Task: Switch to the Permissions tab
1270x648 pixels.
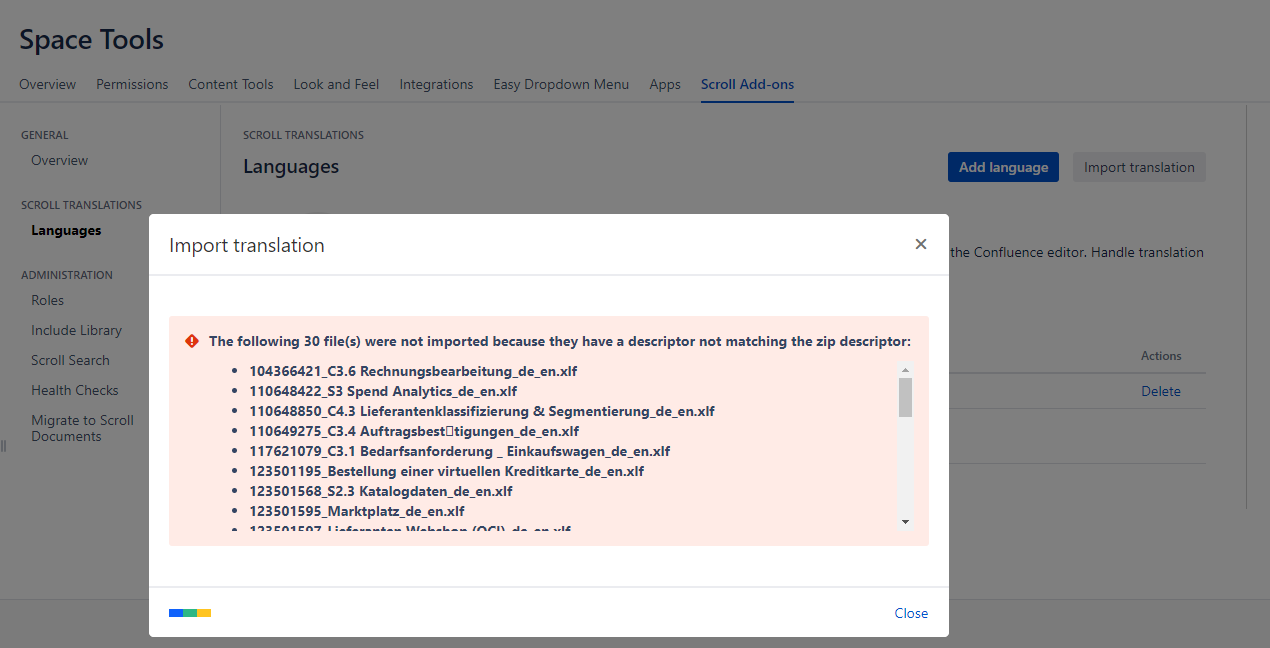Action: 132,84
